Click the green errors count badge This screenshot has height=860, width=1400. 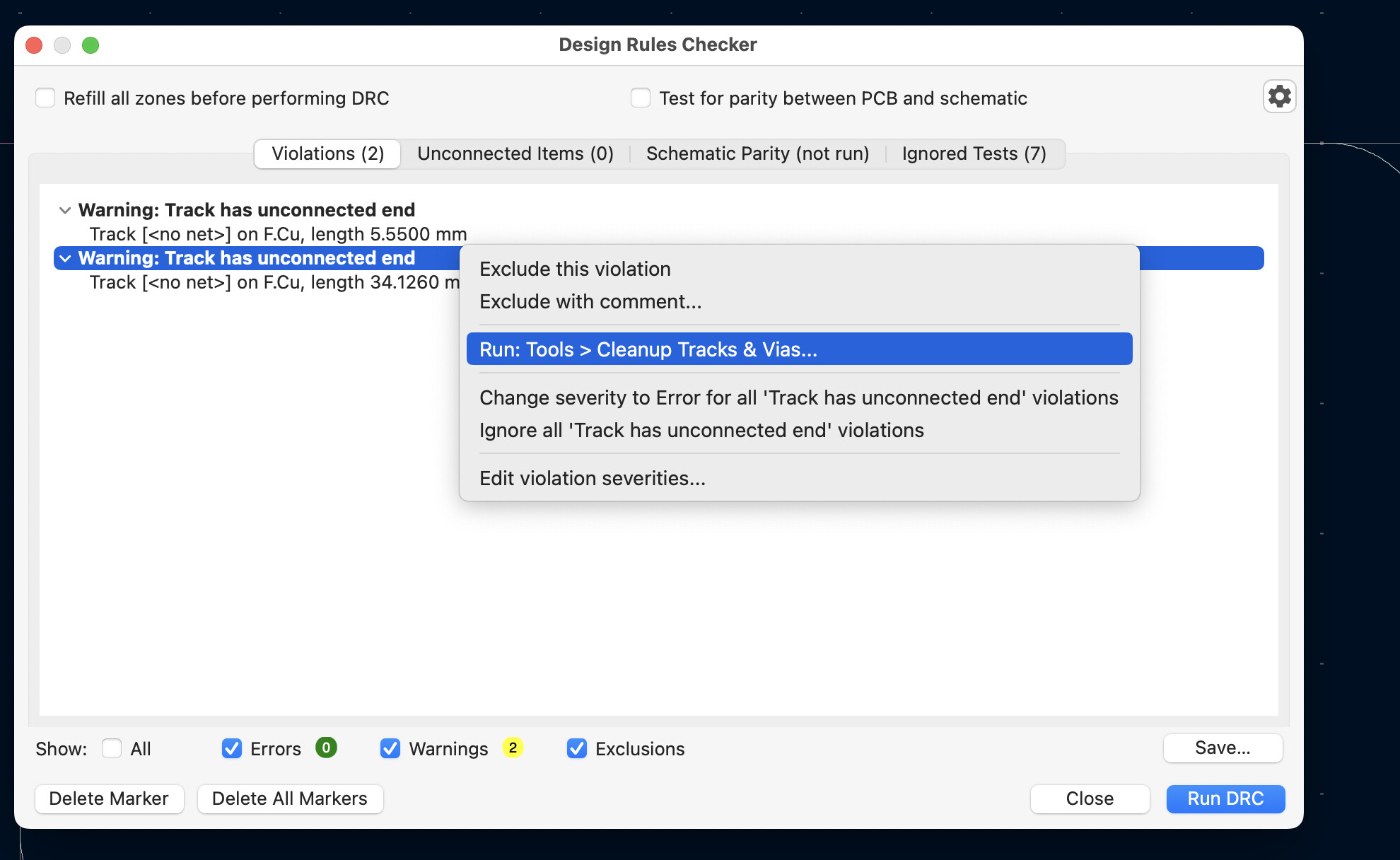pyautogui.click(x=326, y=748)
